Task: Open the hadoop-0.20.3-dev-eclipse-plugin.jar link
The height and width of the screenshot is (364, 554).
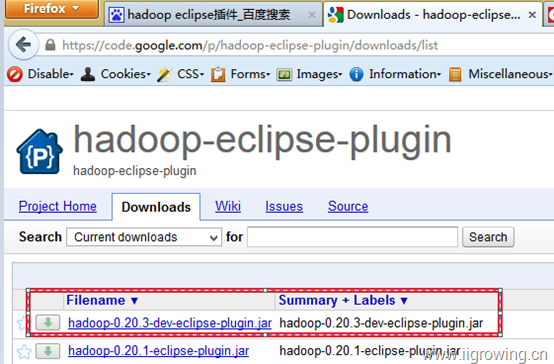Action: (x=170, y=323)
